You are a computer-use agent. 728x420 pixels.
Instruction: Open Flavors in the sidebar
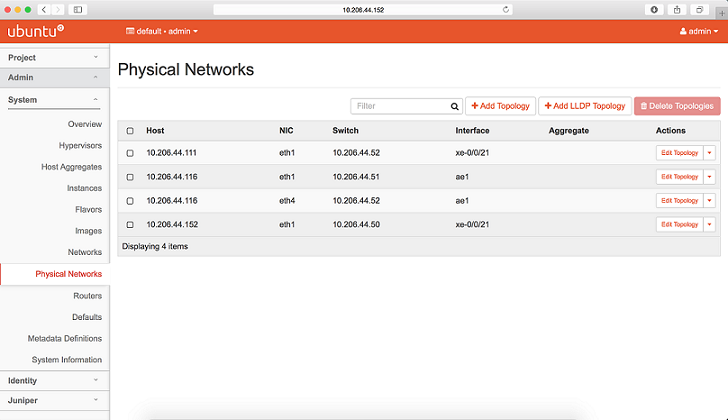pyautogui.click(x=88, y=209)
